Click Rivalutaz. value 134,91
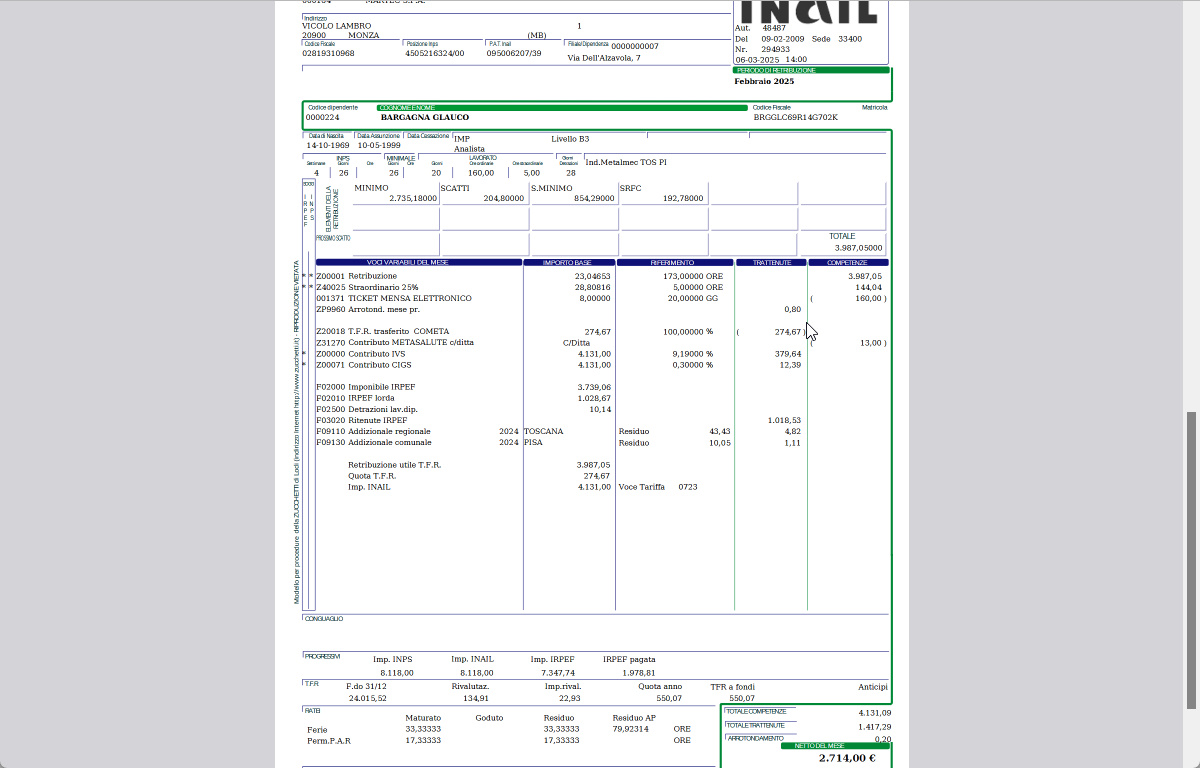Viewport: 1200px width, 768px height. [477, 698]
